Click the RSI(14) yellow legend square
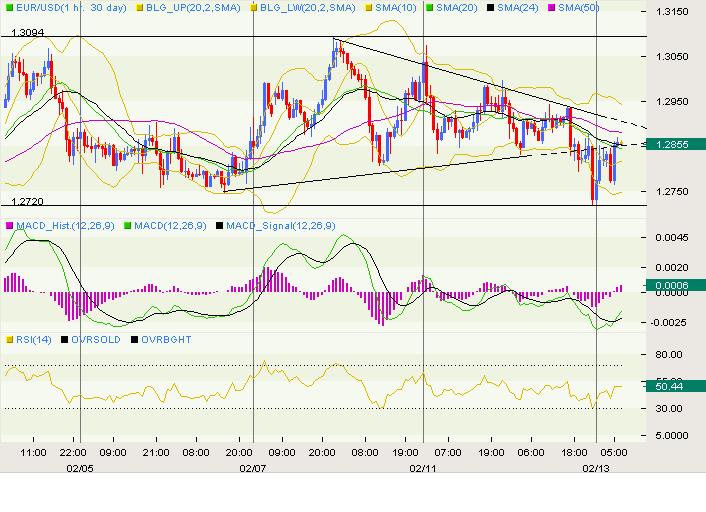This screenshot has height=512, width=706. coord(9,340)
